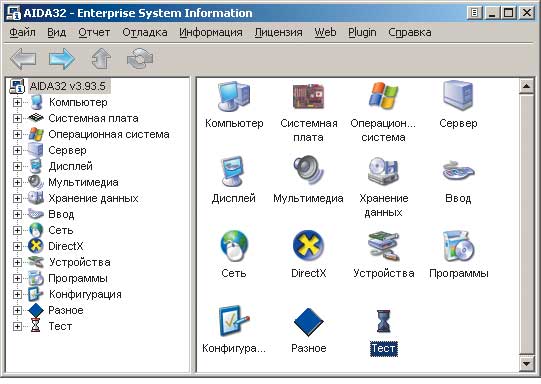Select Компьютер label in the tree
This screenshot has height=384, width=541.
(x=78, y=102)
